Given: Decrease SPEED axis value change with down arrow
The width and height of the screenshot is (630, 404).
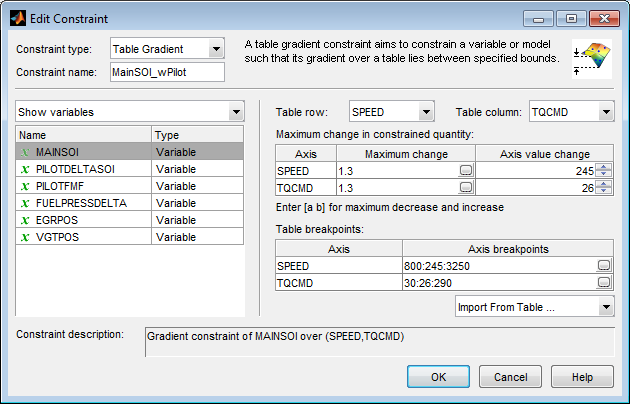Looking at the screenshot, I should pyautogui.click(x=603, y=174).
